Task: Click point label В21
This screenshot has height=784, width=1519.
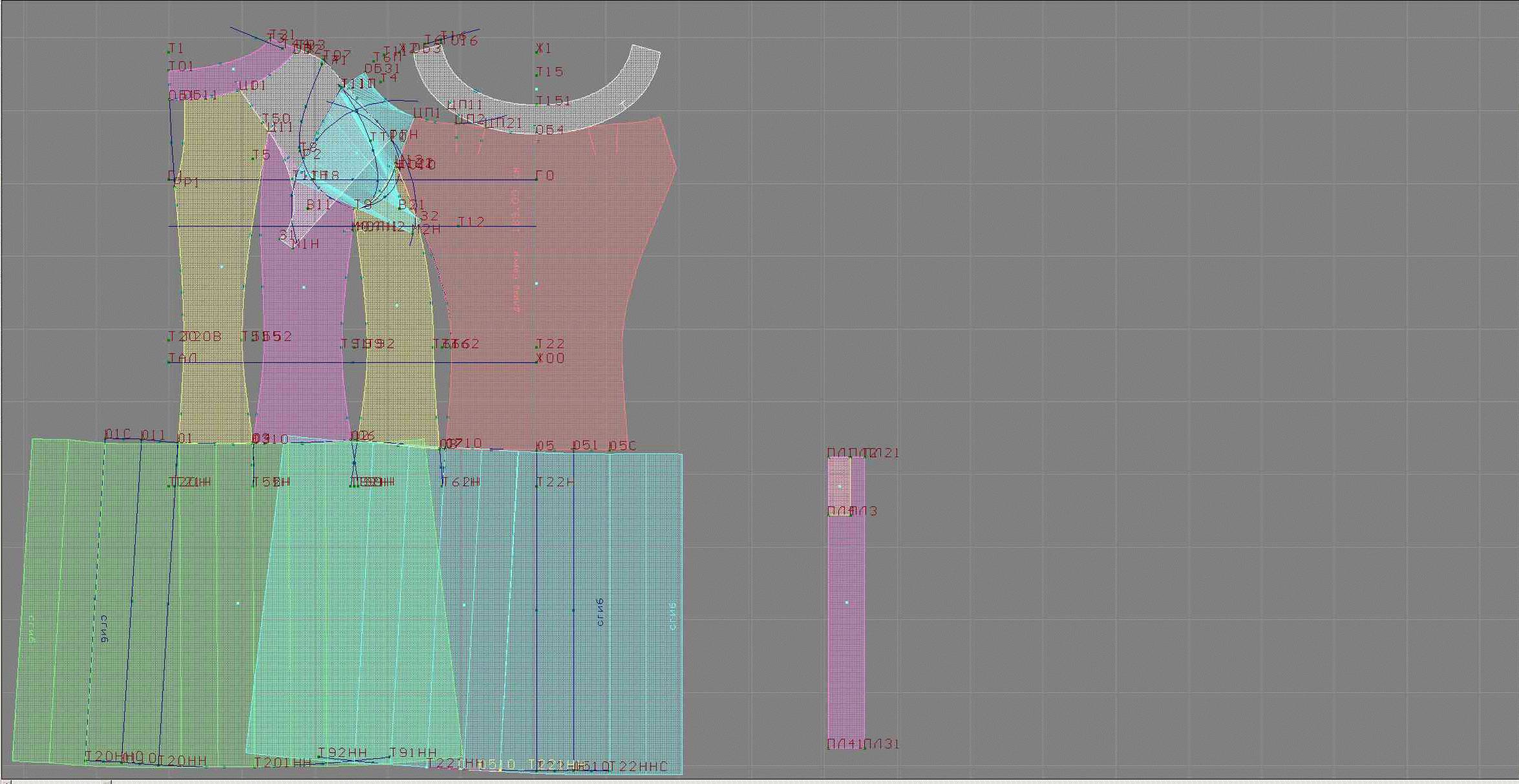Action: pyautogui.click(x=412, y=205)
